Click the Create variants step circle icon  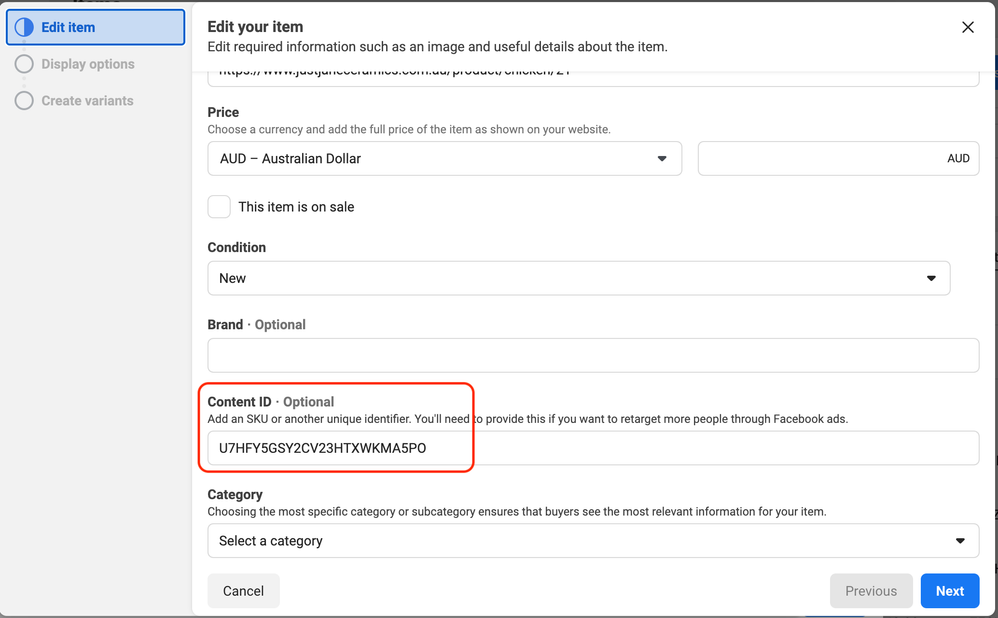pyautogui.click(x=24, y=101)
